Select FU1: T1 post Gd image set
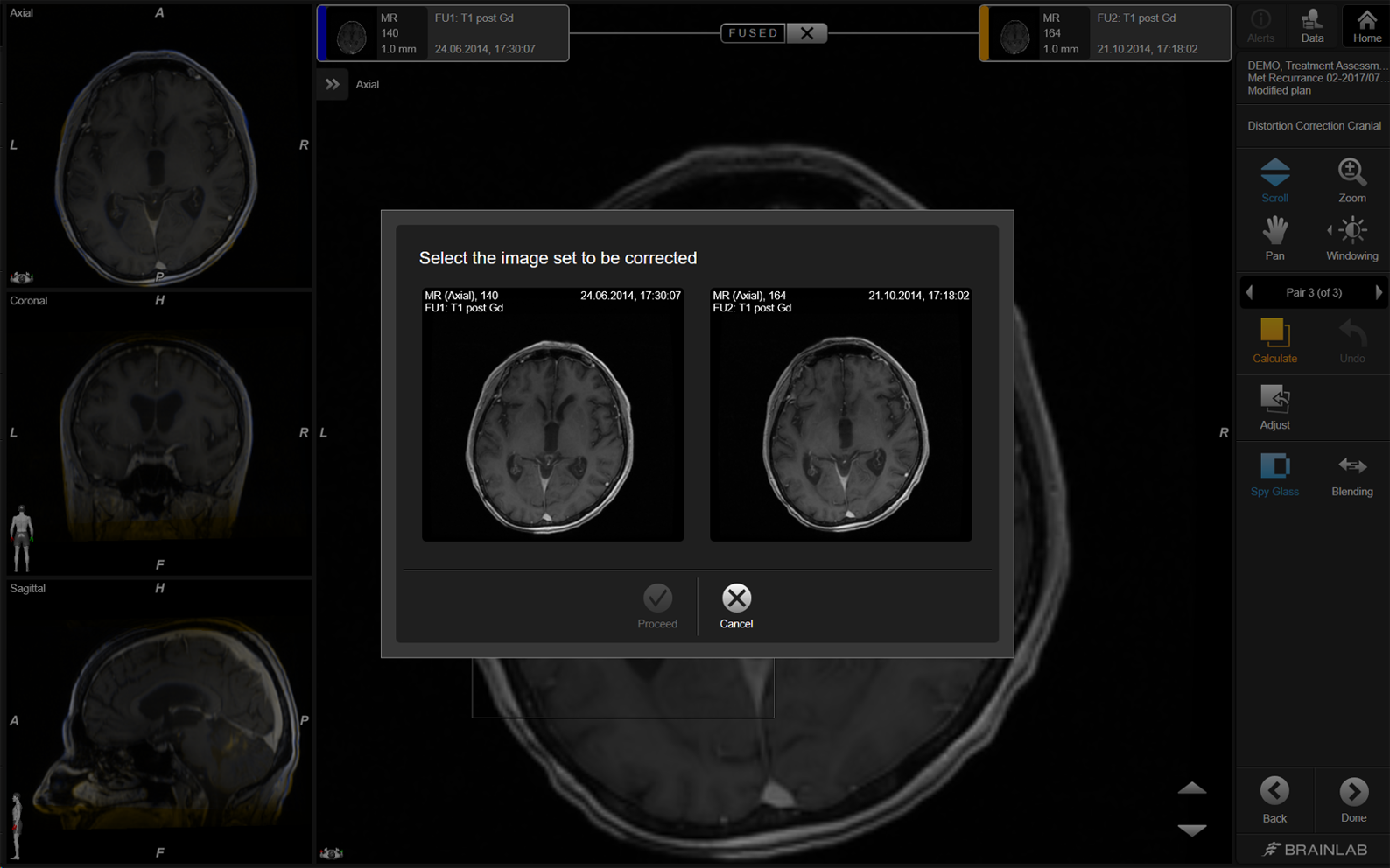This screenshot has height=868, width=1390. (552, 414)
